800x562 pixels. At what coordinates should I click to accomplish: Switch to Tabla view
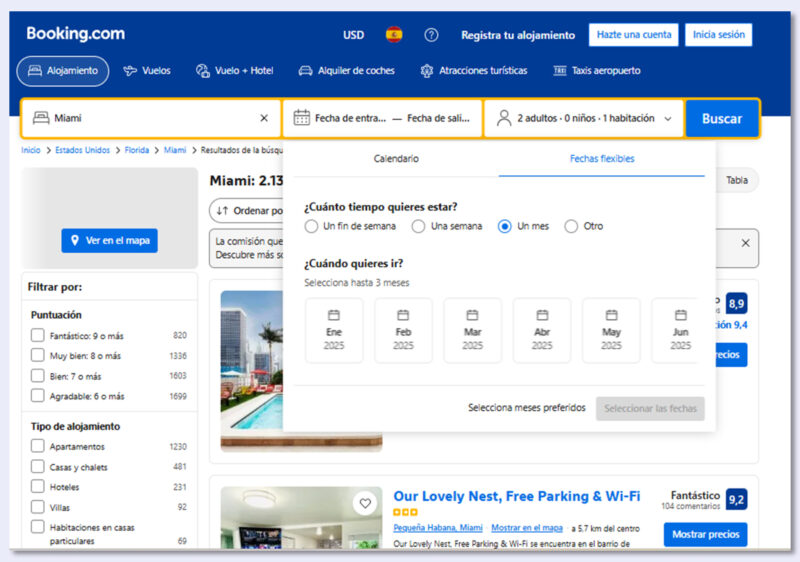click(x=737, y=180)
